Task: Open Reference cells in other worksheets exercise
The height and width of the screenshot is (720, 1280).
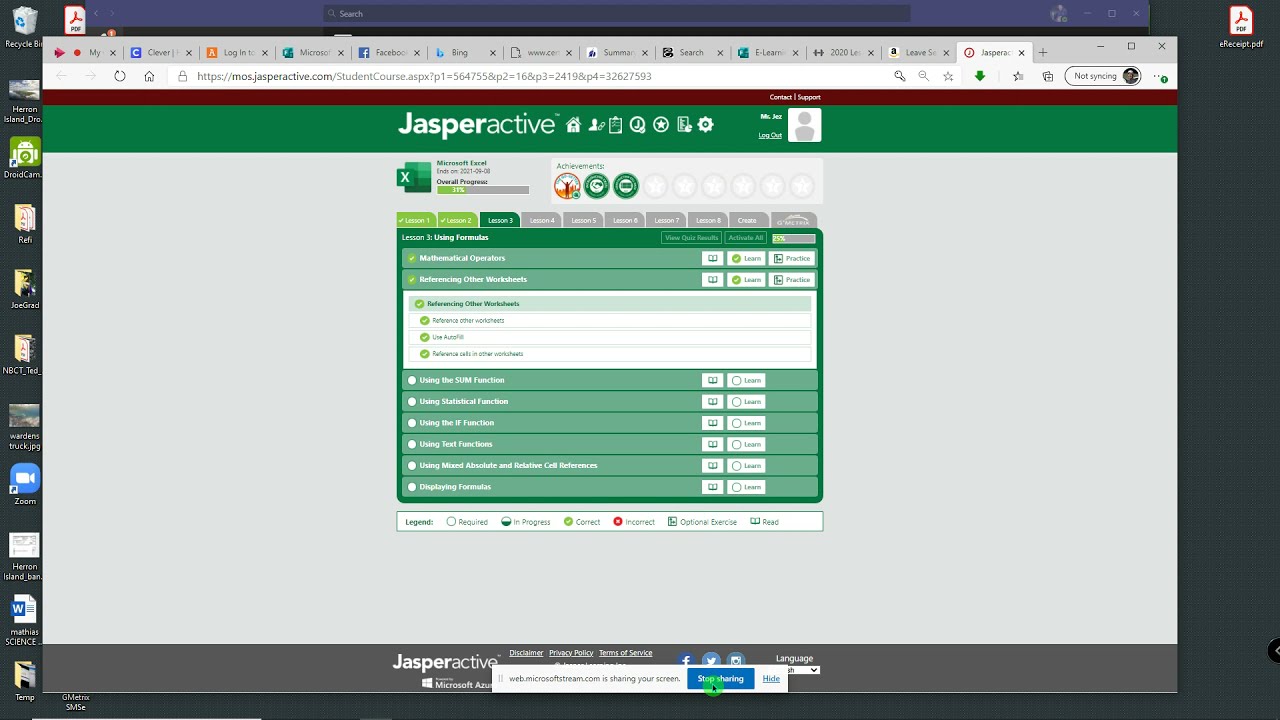Action: click(610, 354)
